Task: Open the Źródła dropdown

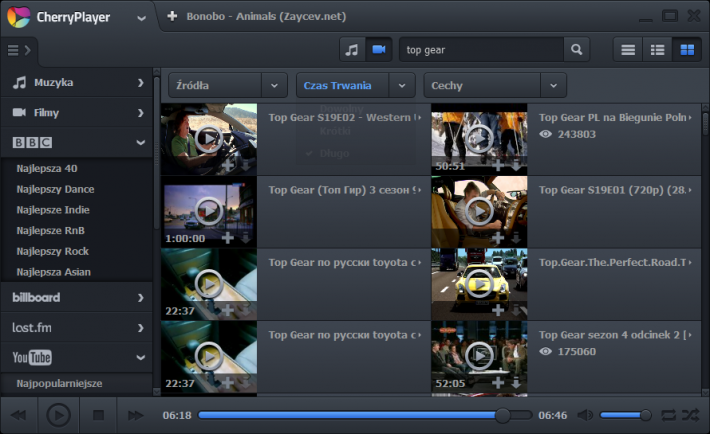Action: 228,85
